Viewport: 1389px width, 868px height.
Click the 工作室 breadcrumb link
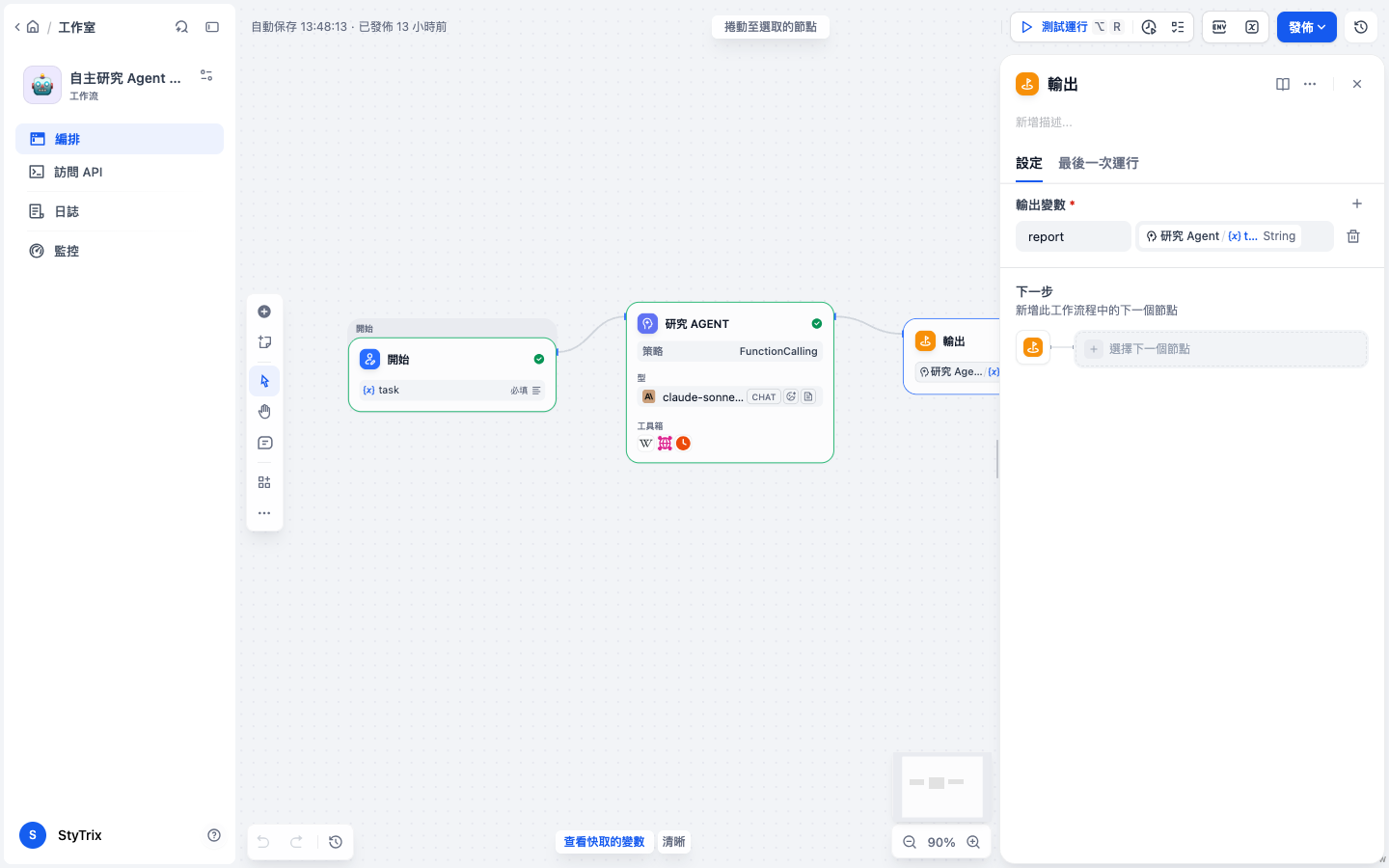(76, 27)
